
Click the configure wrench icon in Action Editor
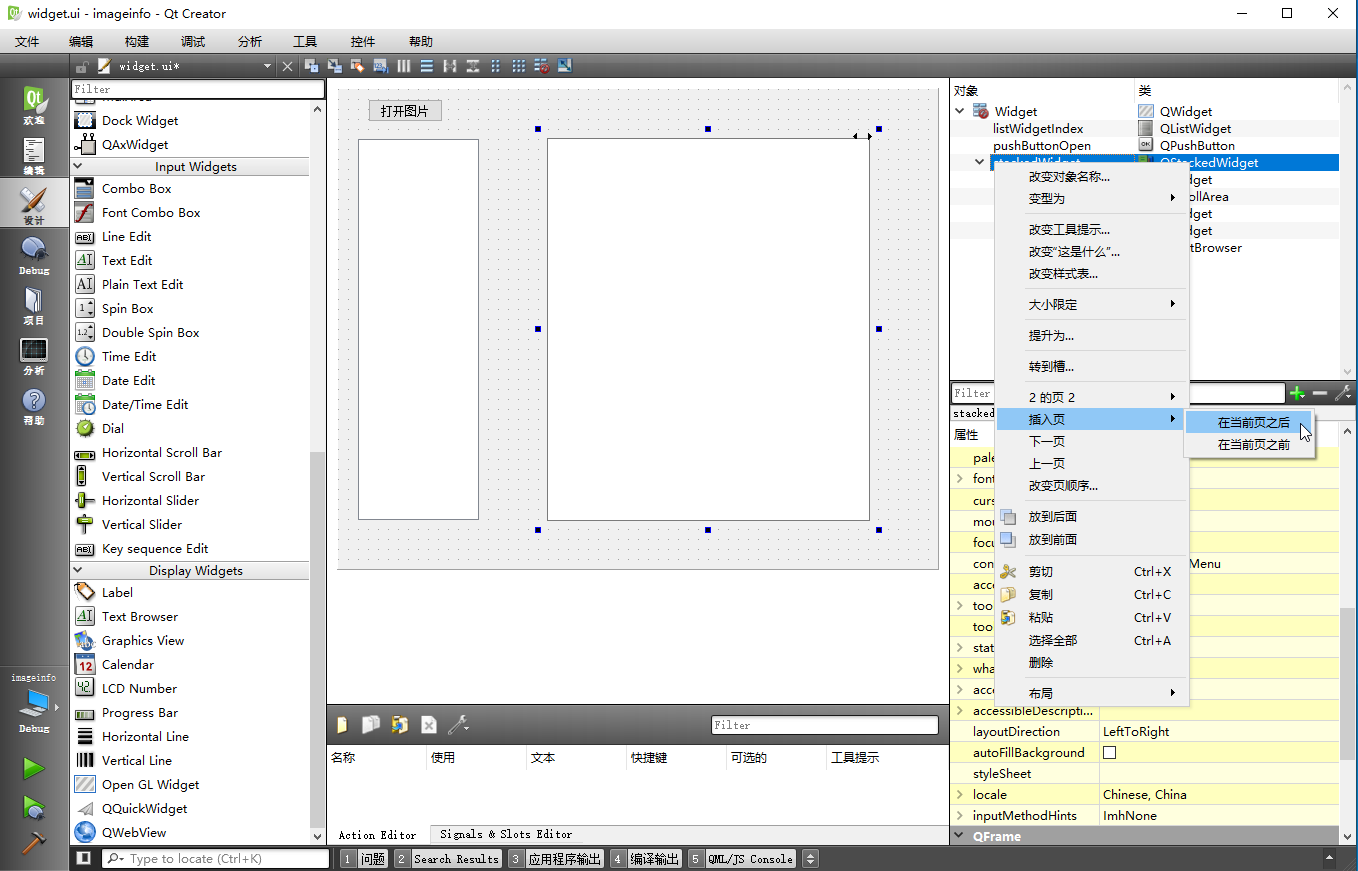(457, 724)
